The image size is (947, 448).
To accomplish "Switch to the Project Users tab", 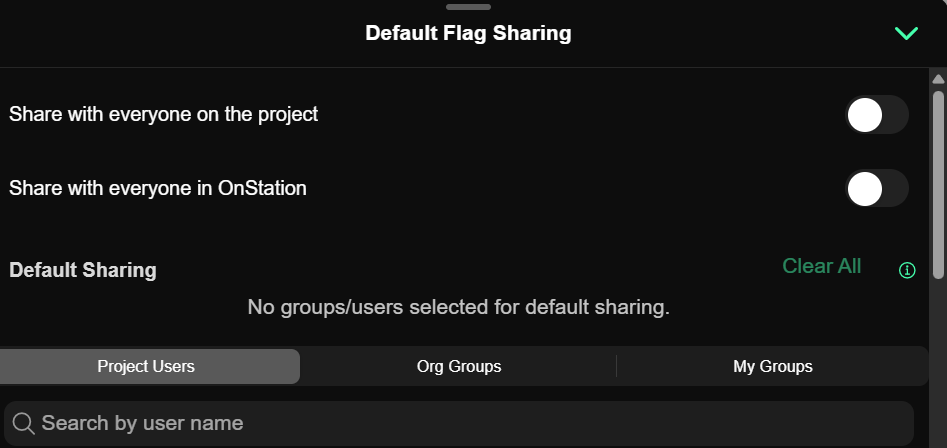I will [147, 366].
